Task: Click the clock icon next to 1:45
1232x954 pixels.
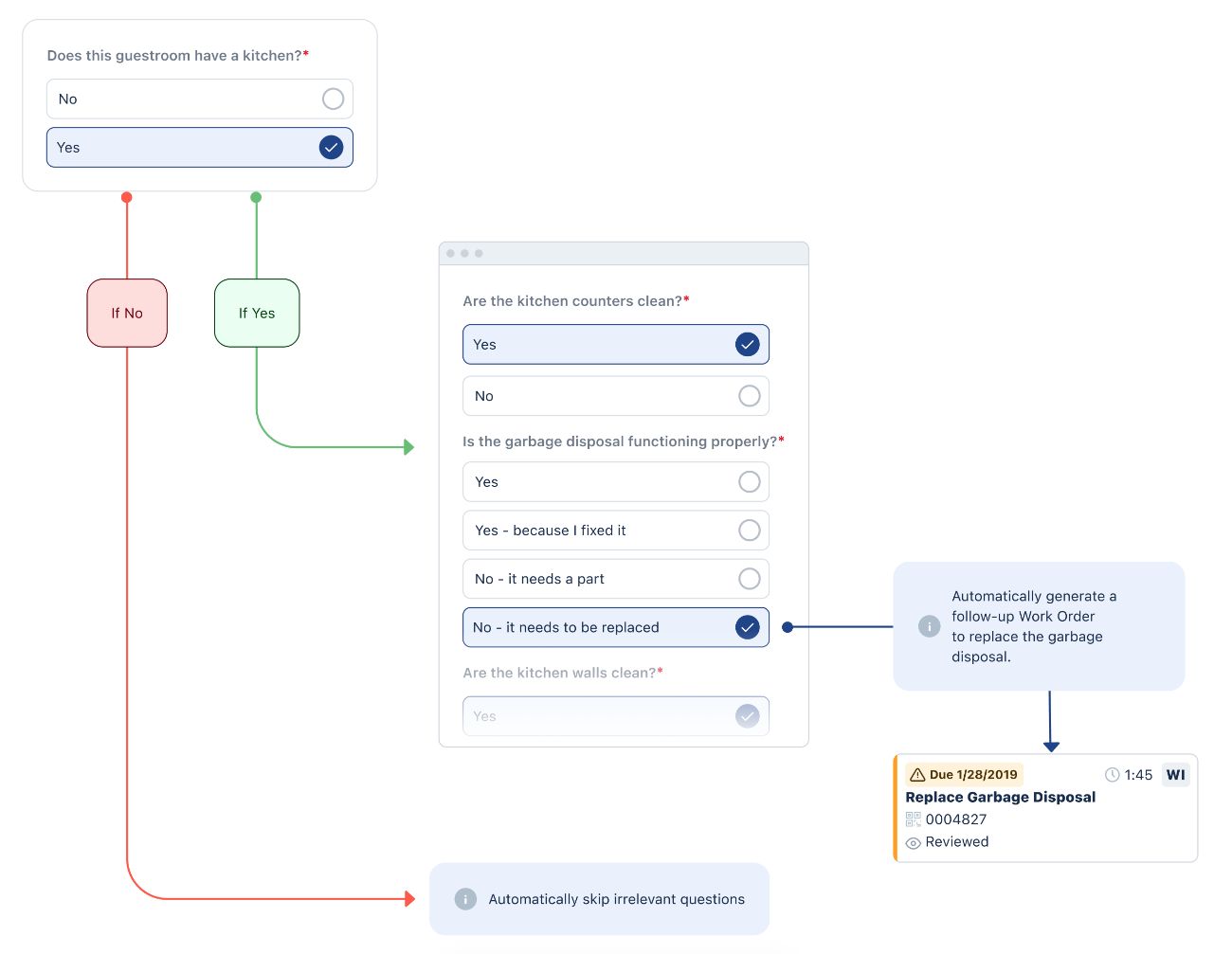Action: [x=1112, y=775]
